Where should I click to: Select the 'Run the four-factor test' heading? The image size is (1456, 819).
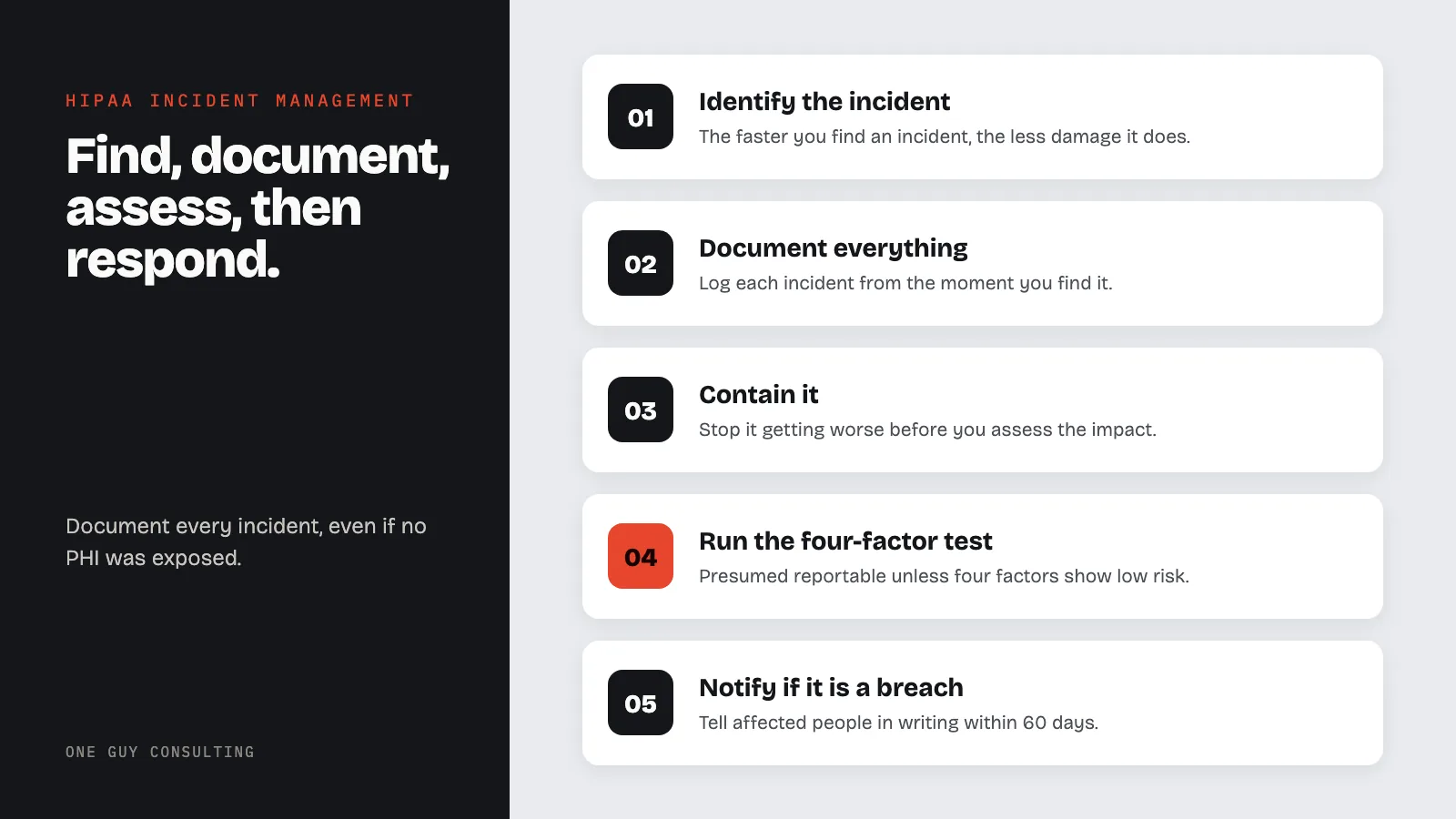coord(845,541)
